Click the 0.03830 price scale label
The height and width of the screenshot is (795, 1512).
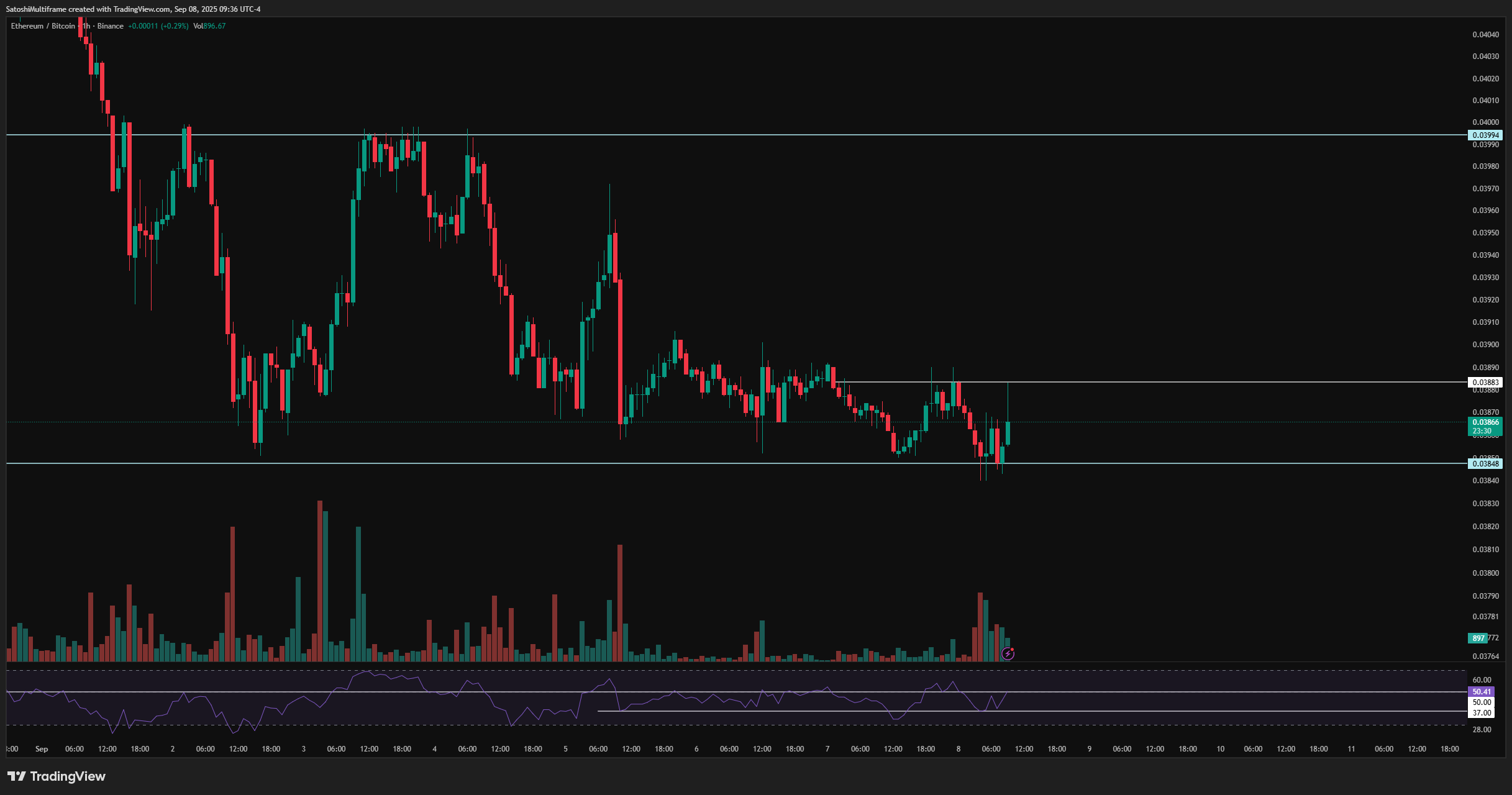click(x=1485, y=504)
